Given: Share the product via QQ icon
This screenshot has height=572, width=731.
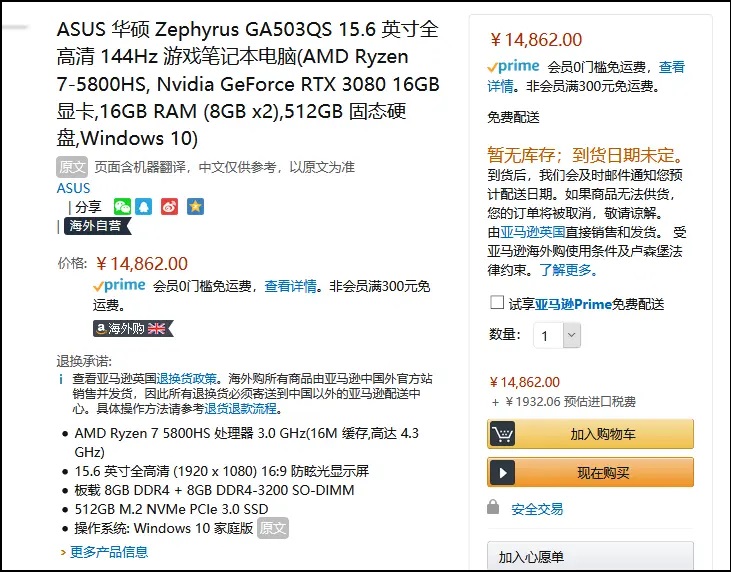Looking at the screenshot, I should click(144, 207).
